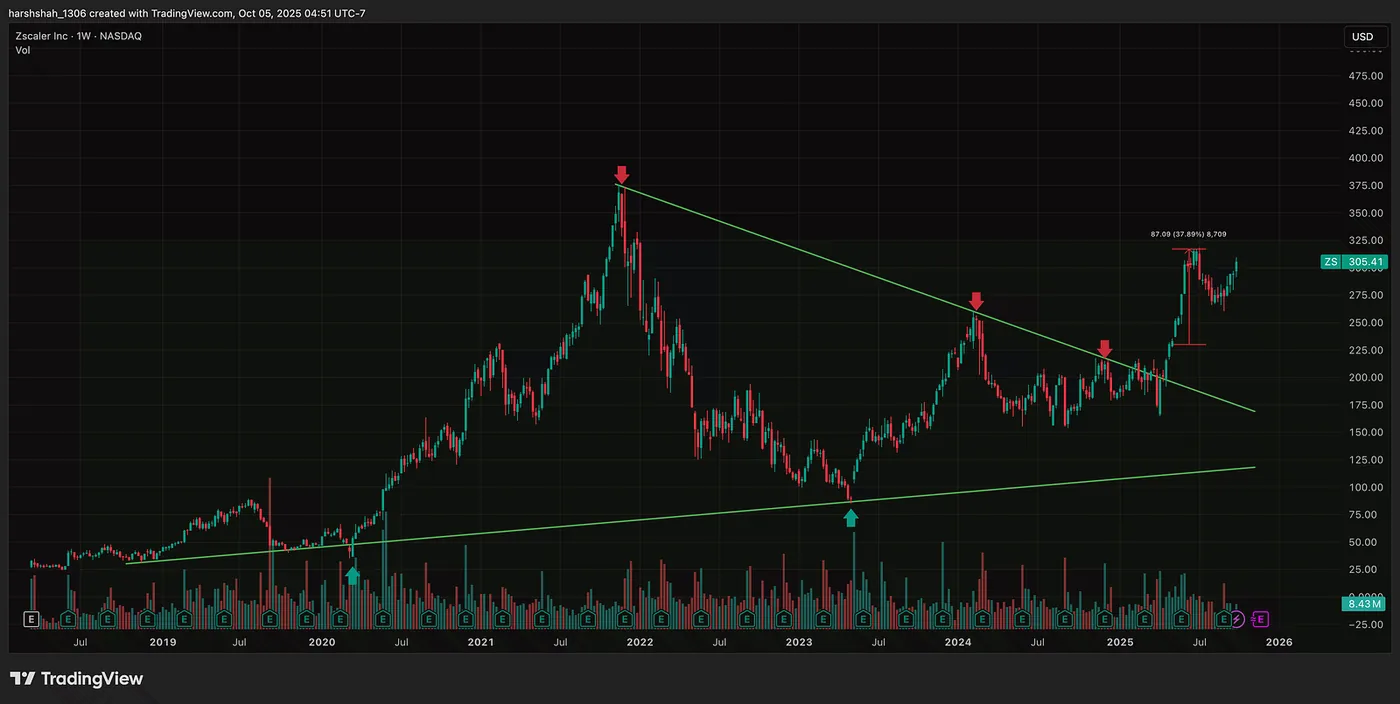Viewport: 1400px width, 704px height.
Task: Click the purple E upcoming earnings marker
Action: point(1259,619)
